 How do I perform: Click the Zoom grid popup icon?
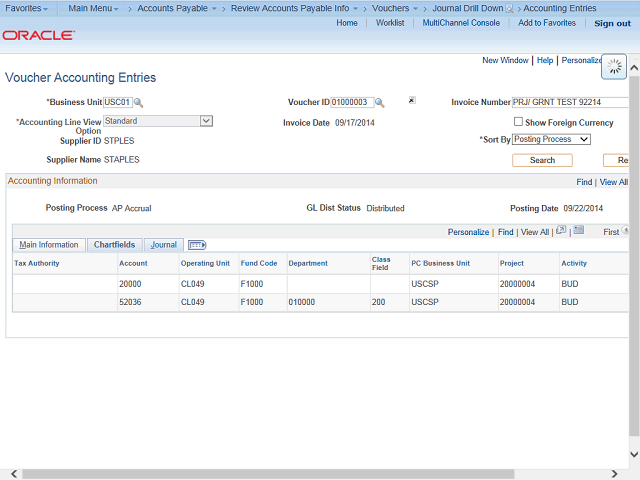[x=561, y=230]
